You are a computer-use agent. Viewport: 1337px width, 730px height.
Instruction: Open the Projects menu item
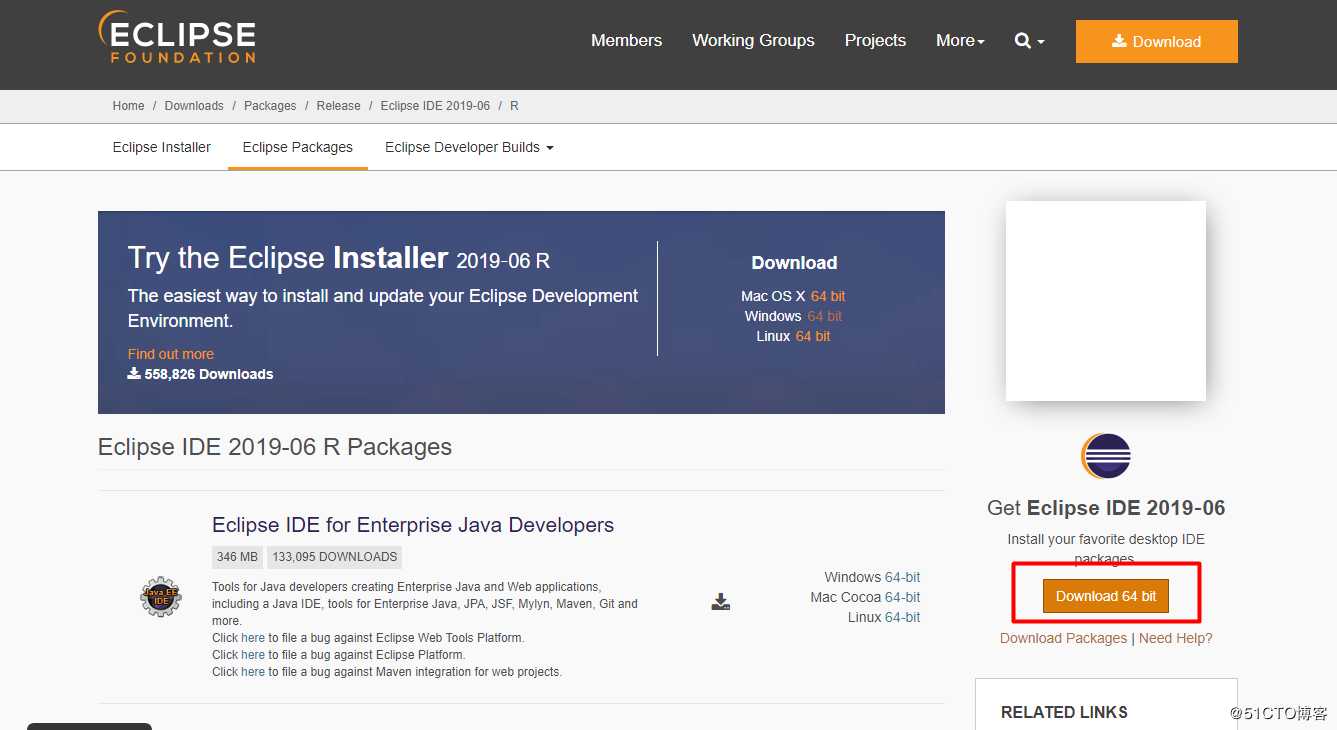875,40
